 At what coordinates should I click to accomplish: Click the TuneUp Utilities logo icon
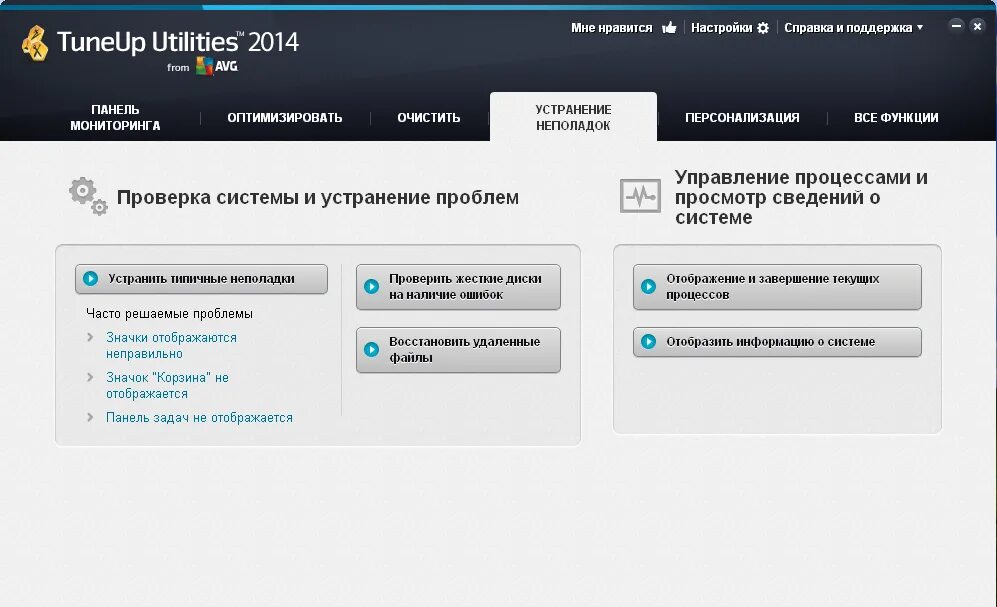point(35,44)
